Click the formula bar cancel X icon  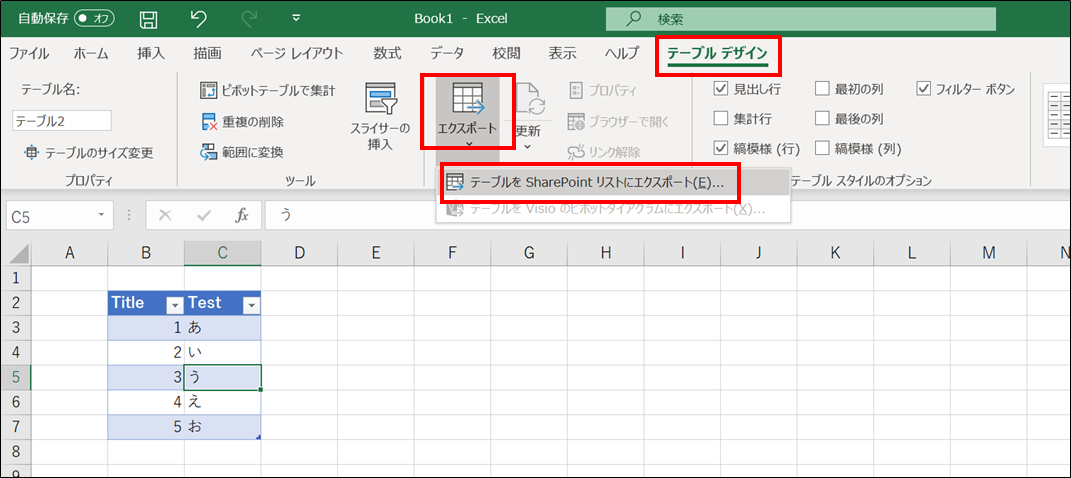tap(165, 216)
